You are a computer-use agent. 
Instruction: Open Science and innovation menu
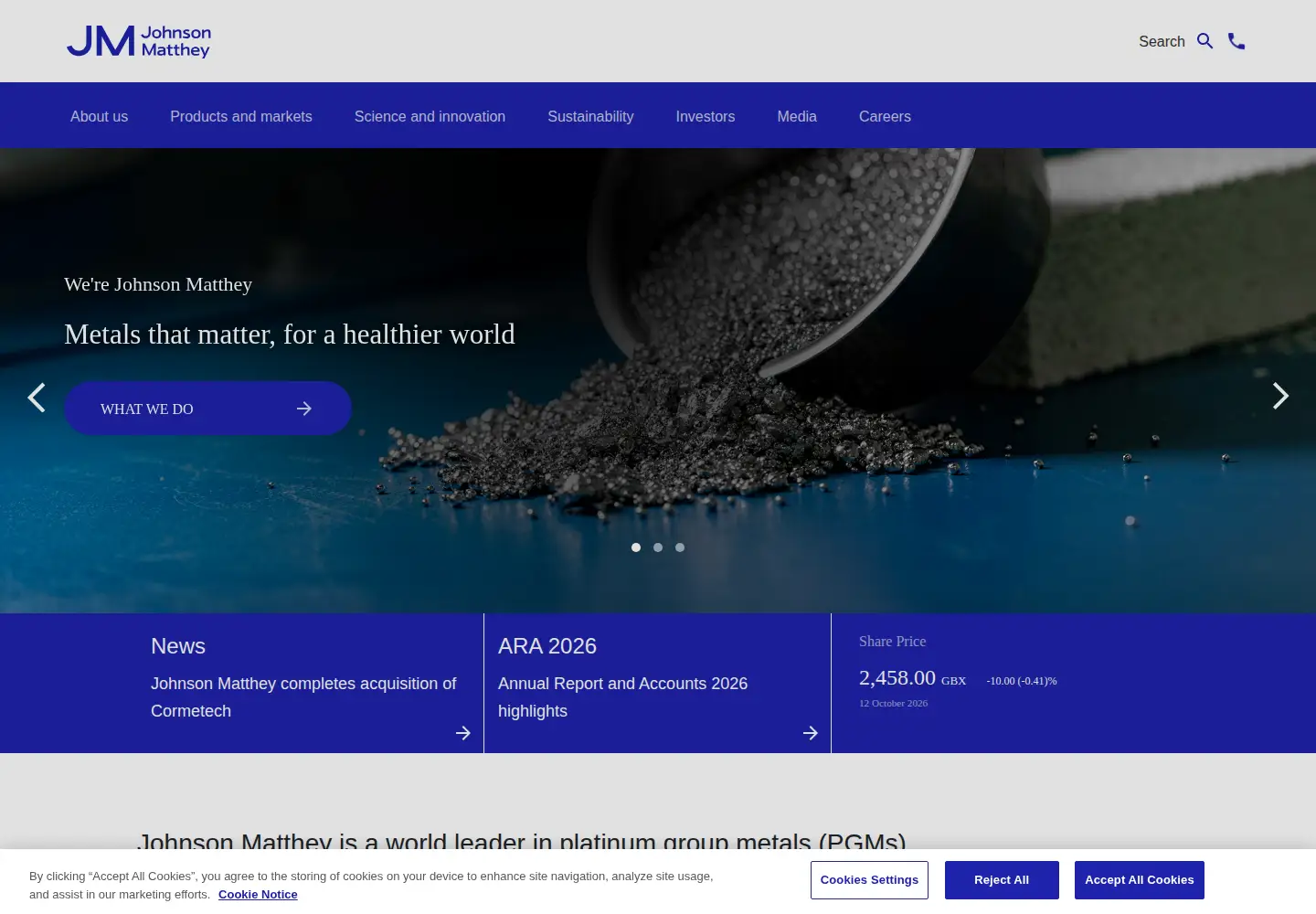pos(430,116)
